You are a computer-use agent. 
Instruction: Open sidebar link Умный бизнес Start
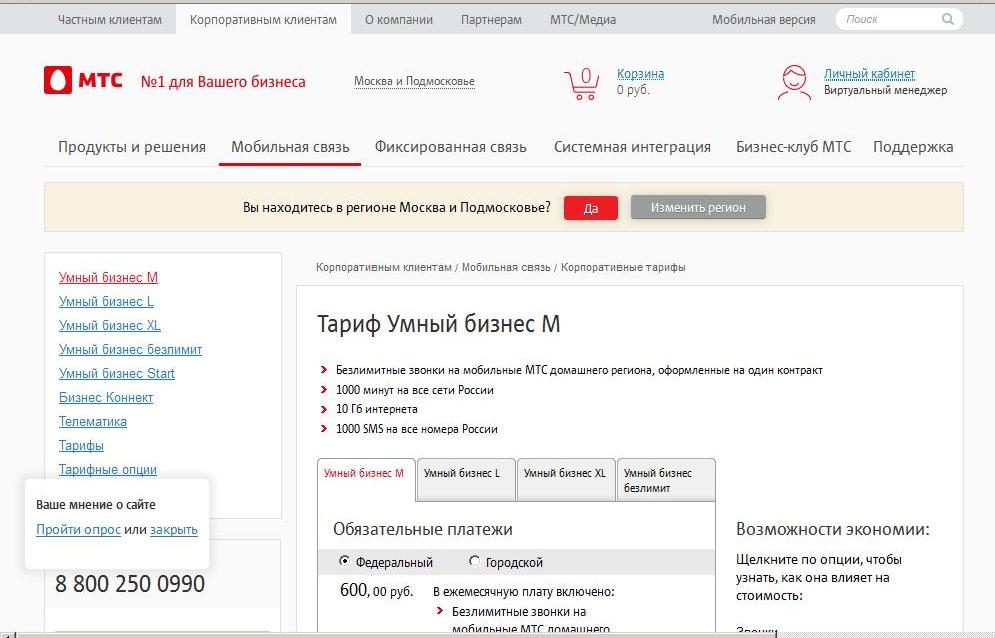click(117, 374)
